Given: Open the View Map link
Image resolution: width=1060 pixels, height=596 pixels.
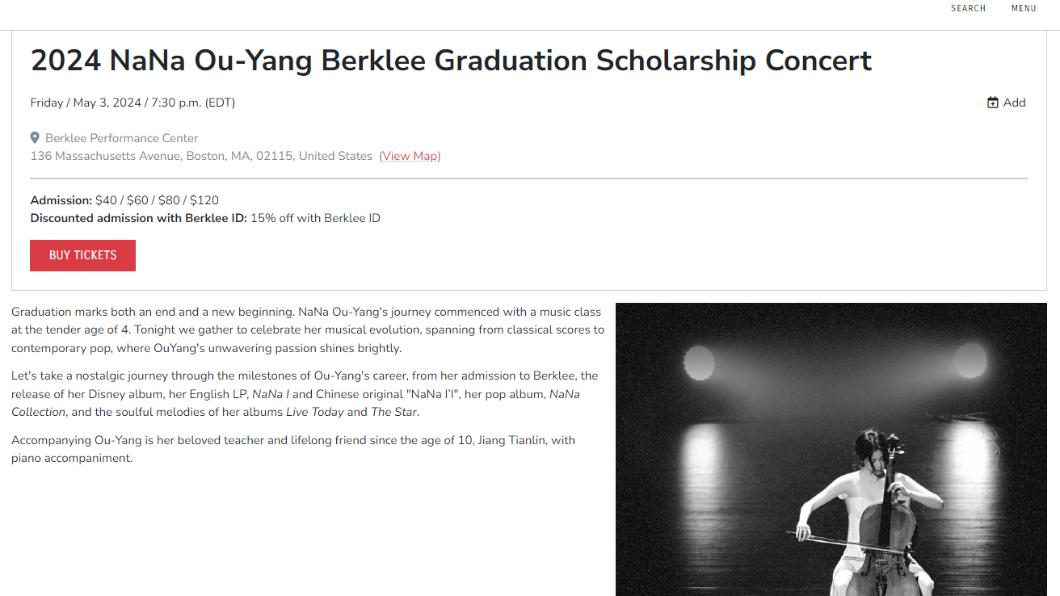Looking at the screenshot, I should click(410, 156).
